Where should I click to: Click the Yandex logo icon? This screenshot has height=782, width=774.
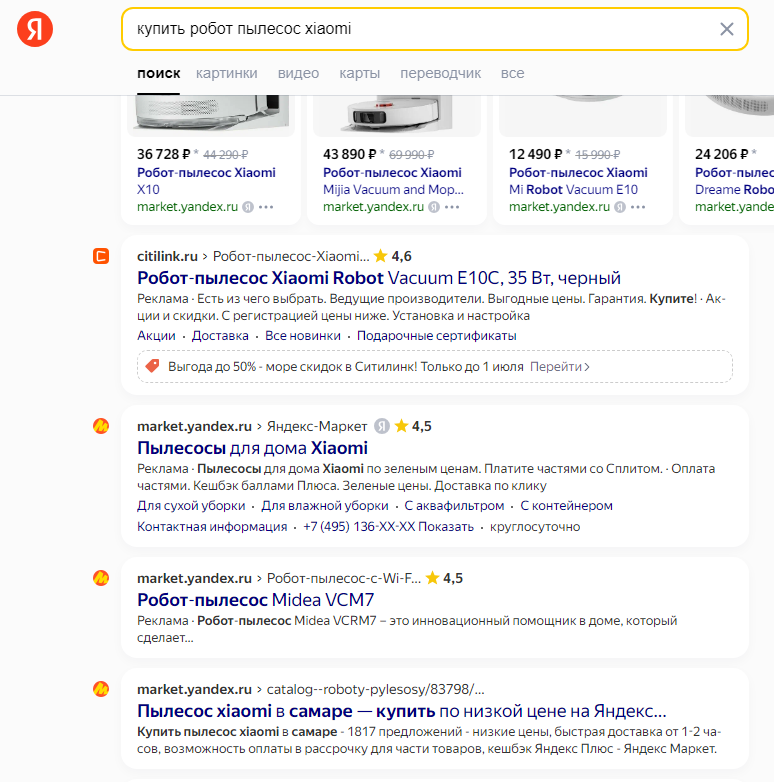tap(35, 29)
